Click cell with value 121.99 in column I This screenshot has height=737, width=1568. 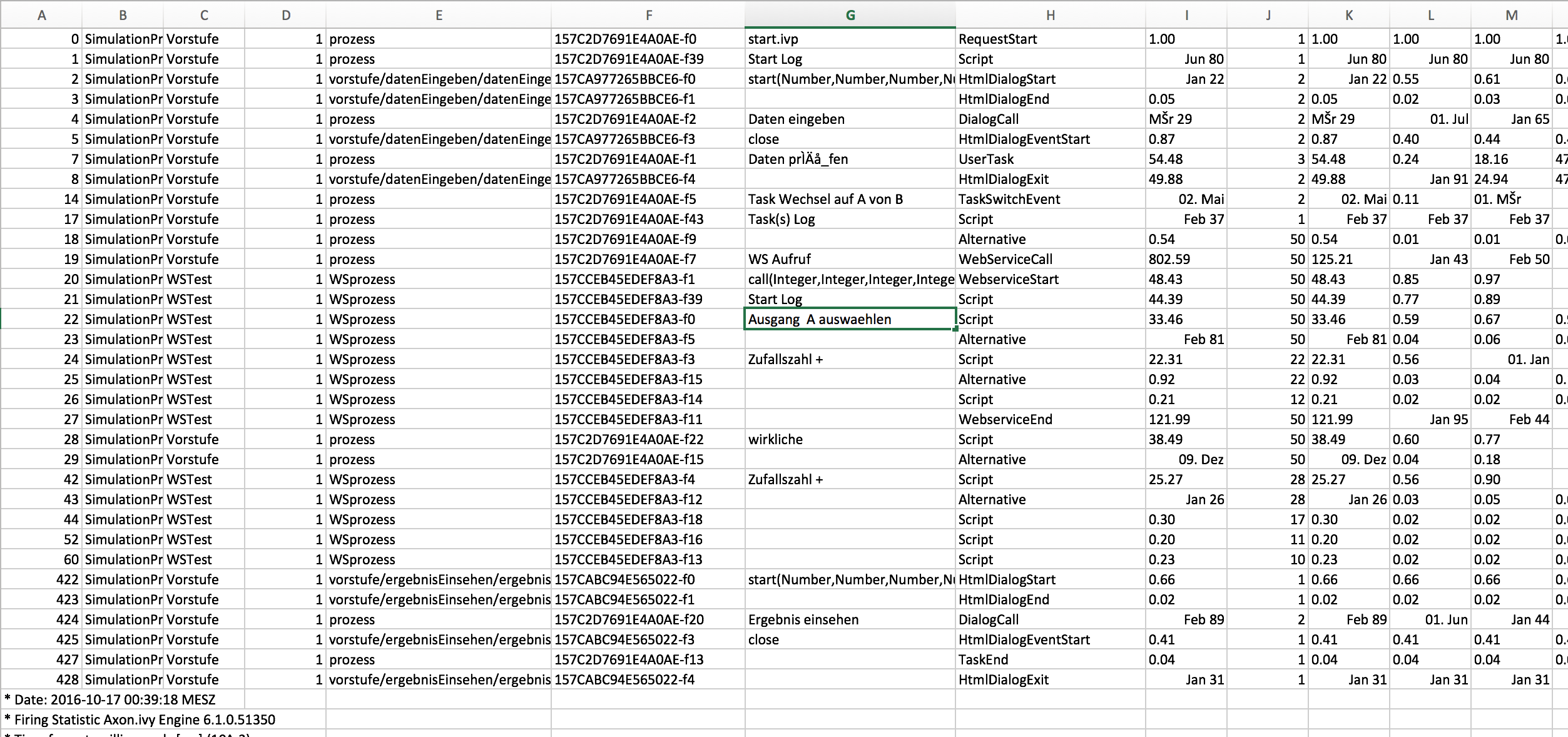pyautogui.click(x=1186, y=419)
